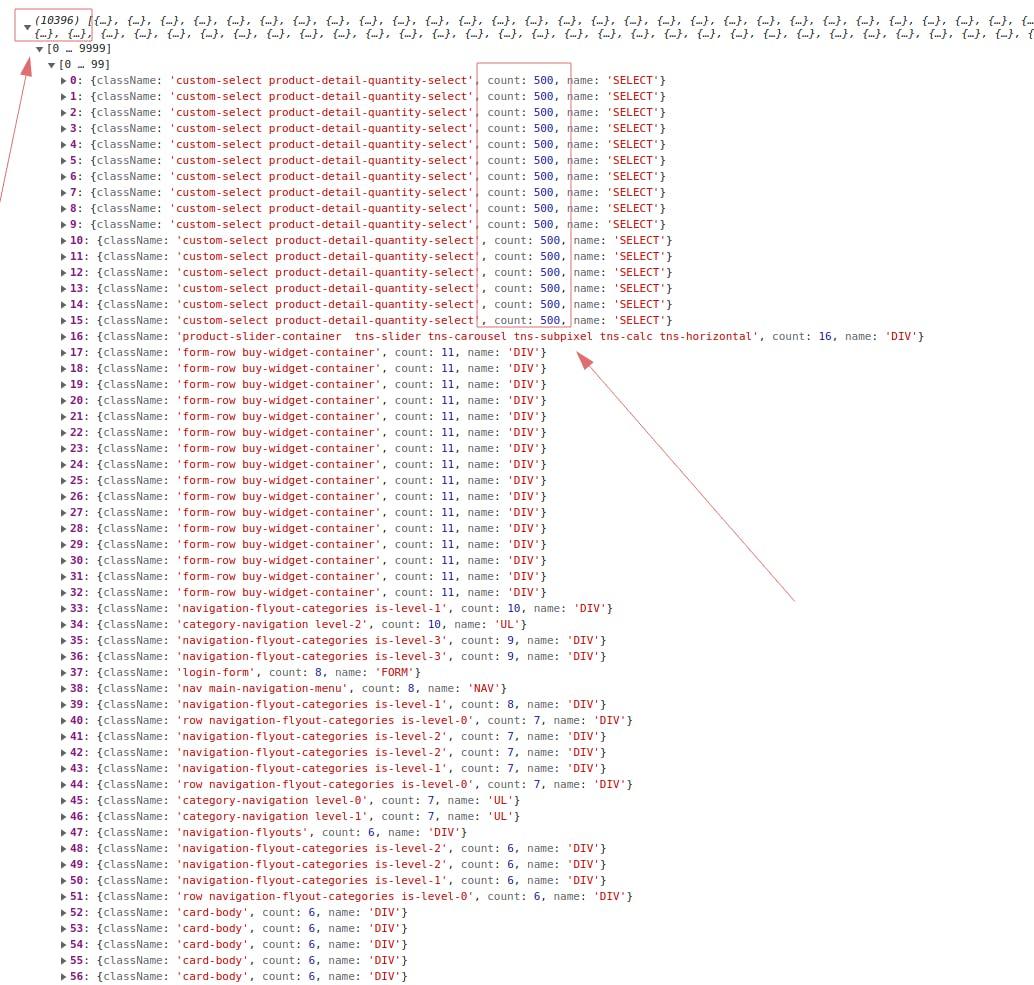This screenshot has height=985, width=1034.
Task: Expand object at index 33
Action: pyautogui.click(x=63, y=609)
